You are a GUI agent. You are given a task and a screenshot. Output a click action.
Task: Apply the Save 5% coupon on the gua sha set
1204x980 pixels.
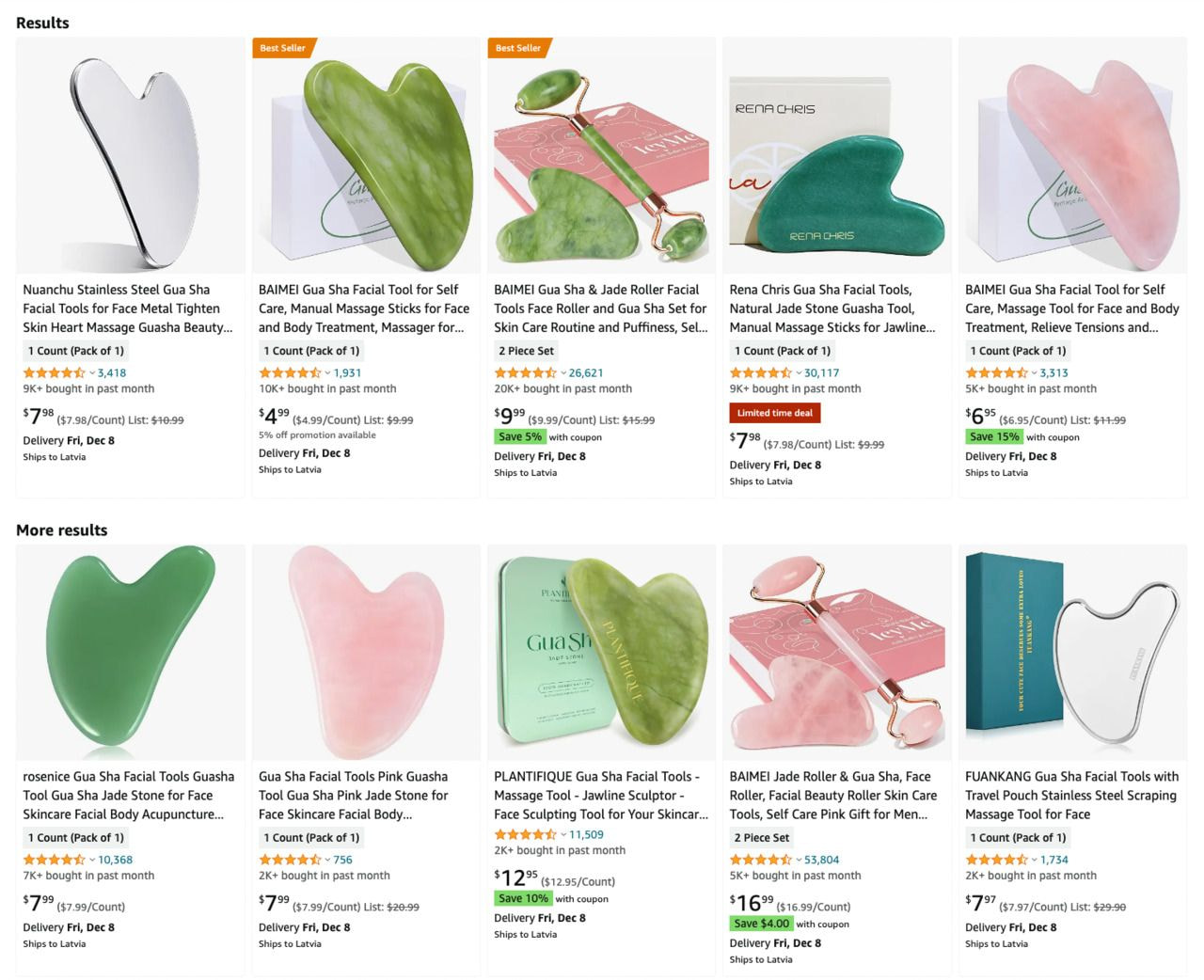pyautogui.click(x=521, y=436)
